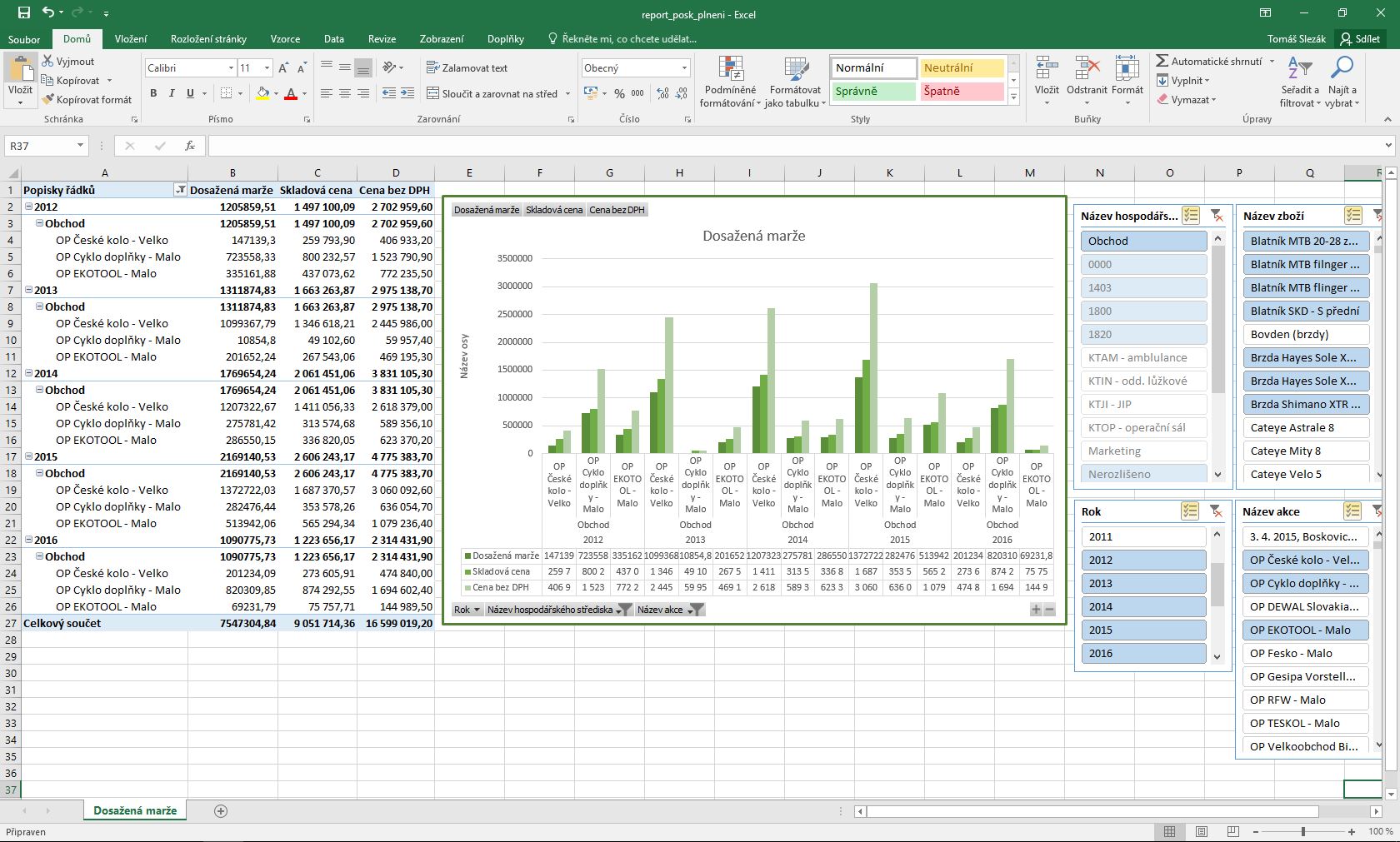Click the Format Painter (Kopírovat formát) icon
This screenshot has width=1400, height=842.
pos(48,100)
